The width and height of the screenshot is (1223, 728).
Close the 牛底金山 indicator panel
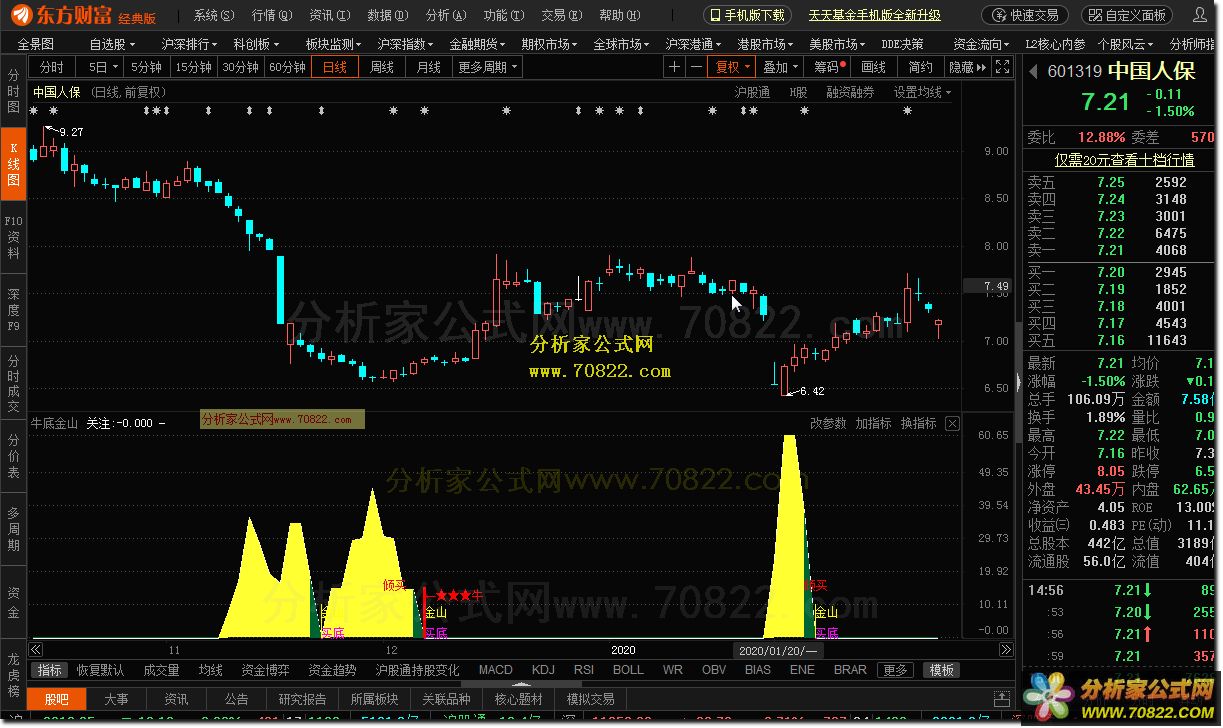953,424
